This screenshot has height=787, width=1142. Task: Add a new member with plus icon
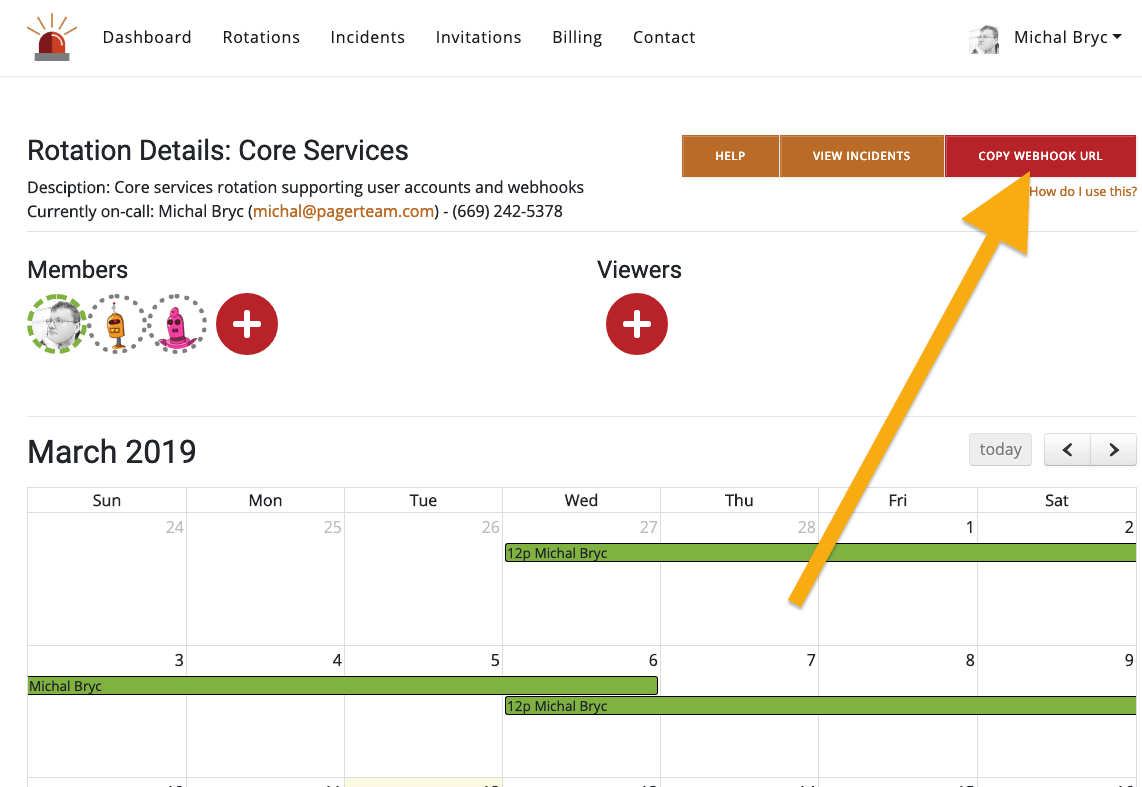(x=247, y=324)
